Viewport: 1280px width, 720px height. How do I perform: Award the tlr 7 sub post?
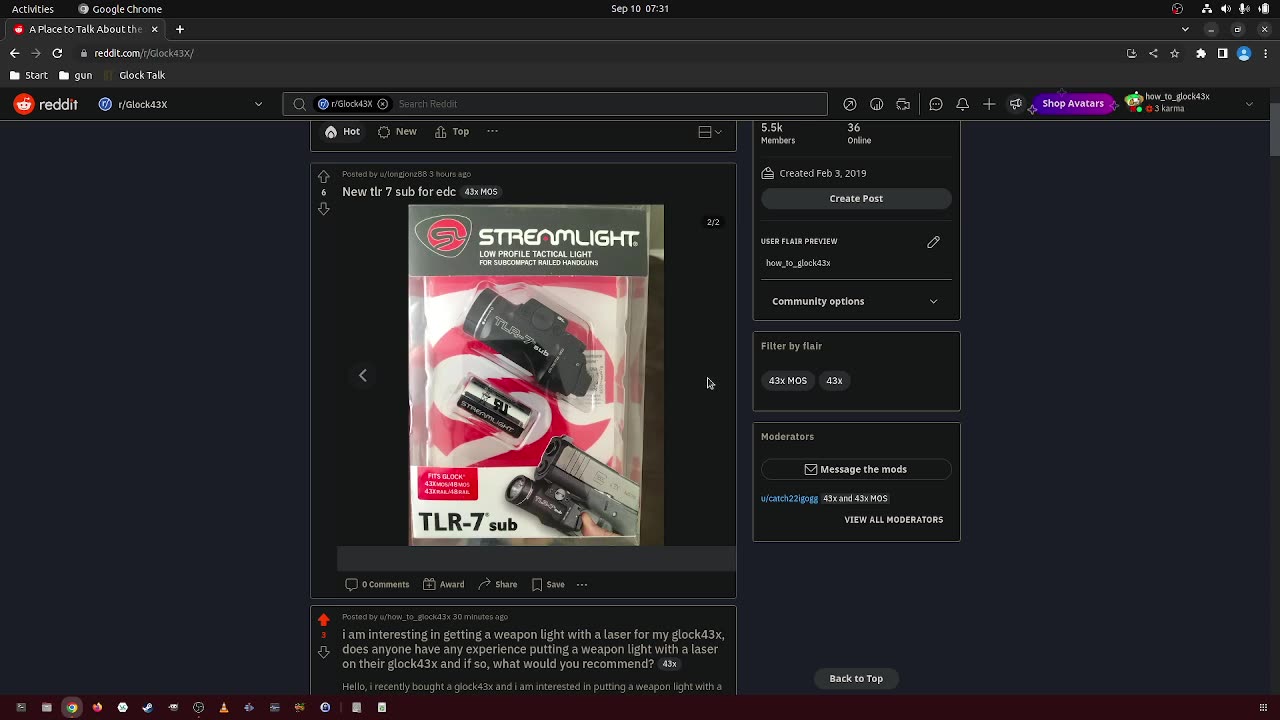[x=443, y=585]
